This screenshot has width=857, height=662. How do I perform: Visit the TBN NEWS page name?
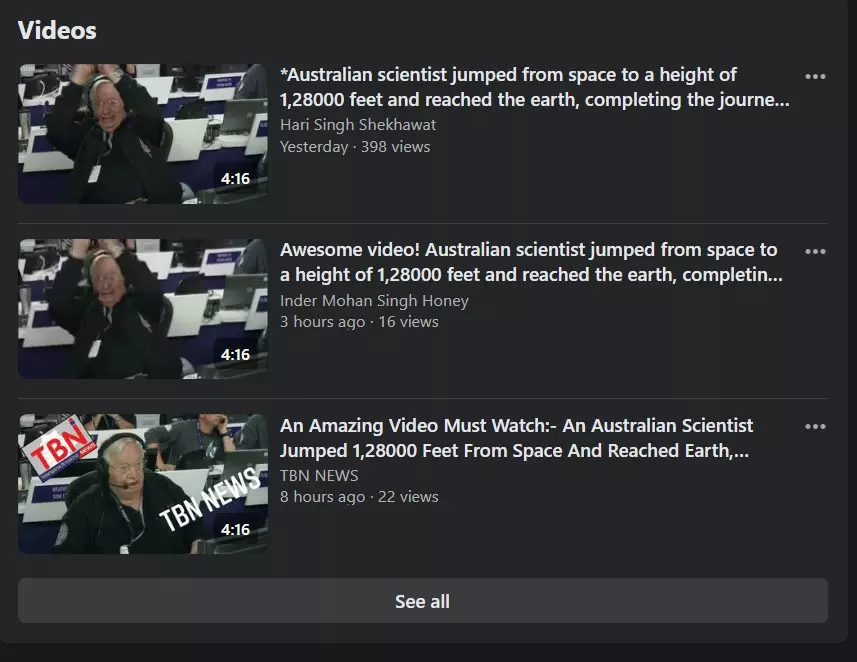[x=319, y=476]
